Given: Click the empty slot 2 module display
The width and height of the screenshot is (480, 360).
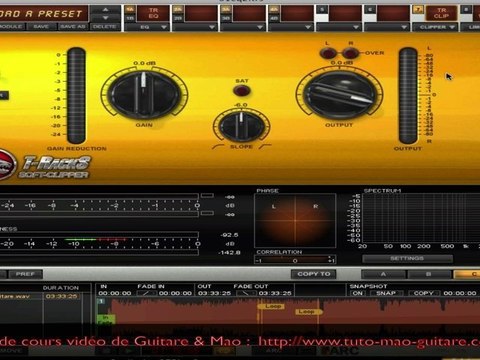Looking at the screenshot, I should 201,13.
